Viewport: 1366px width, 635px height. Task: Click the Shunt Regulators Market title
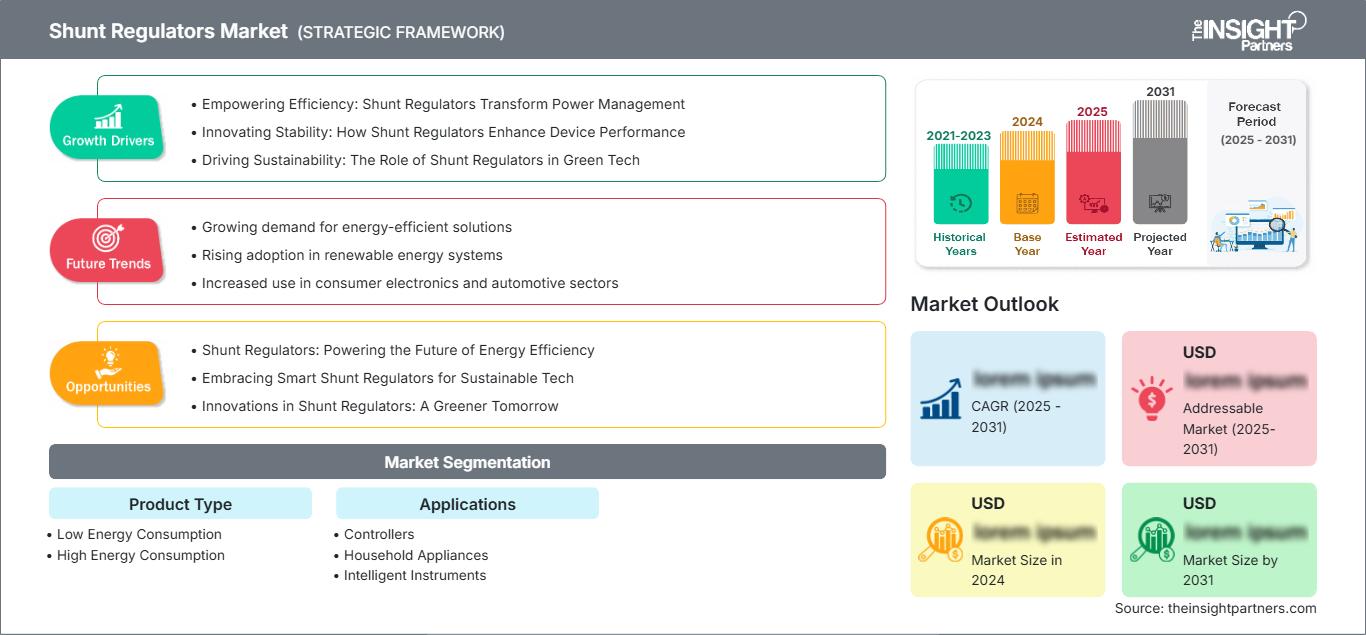click(168, 31)
